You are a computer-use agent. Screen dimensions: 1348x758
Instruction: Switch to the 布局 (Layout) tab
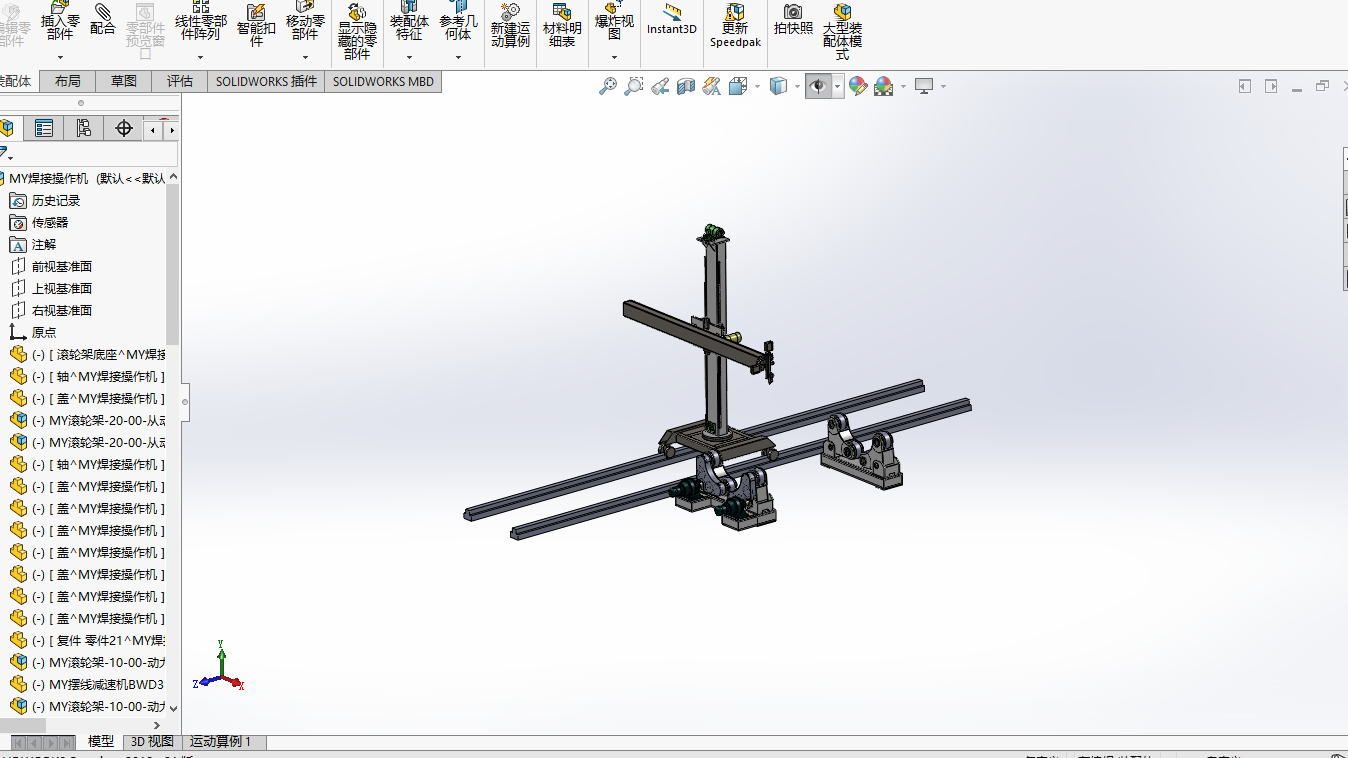tap(68, 81)
